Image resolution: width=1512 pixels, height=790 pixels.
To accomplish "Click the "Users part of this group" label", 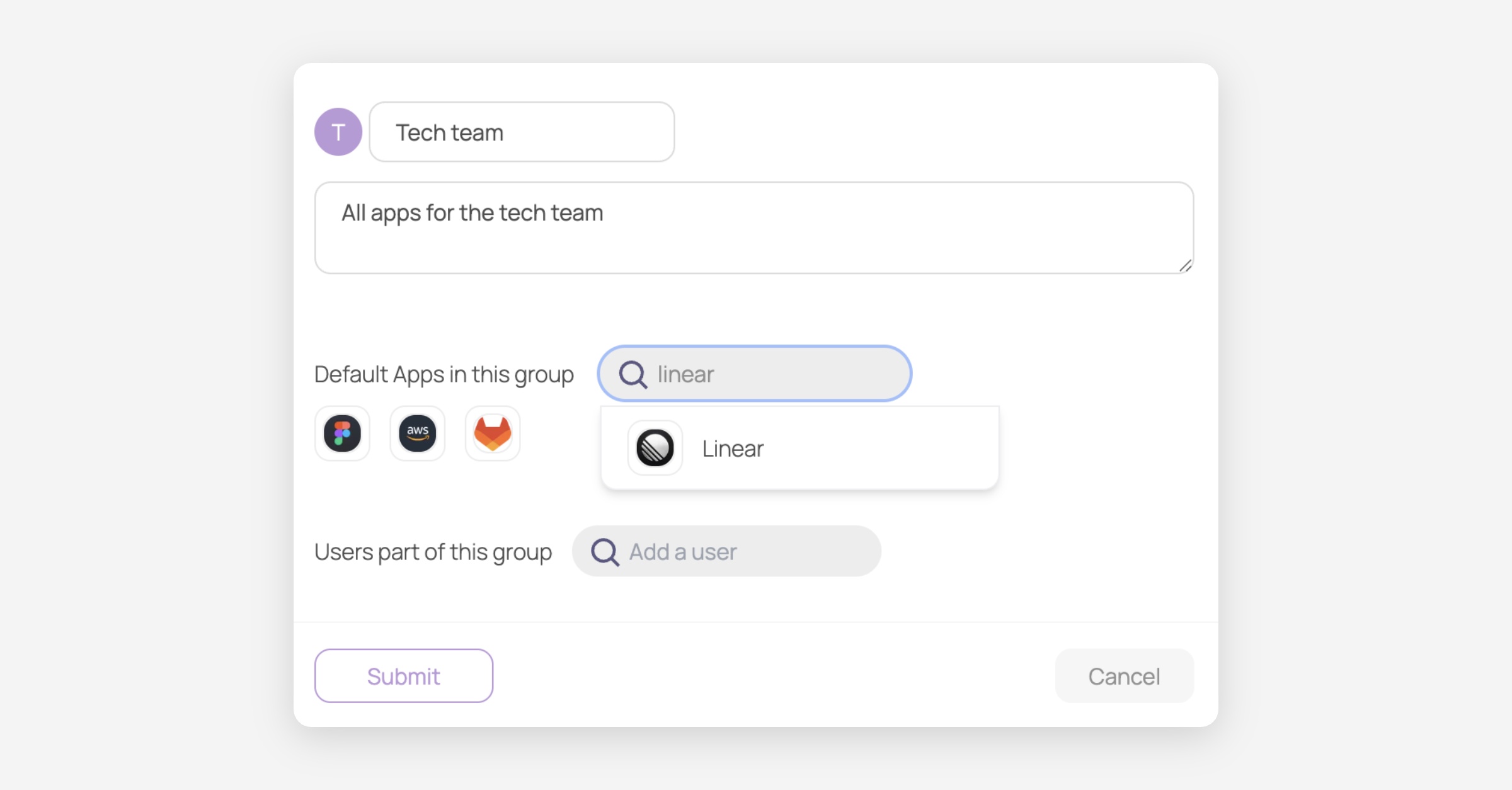I will point(433,552).
